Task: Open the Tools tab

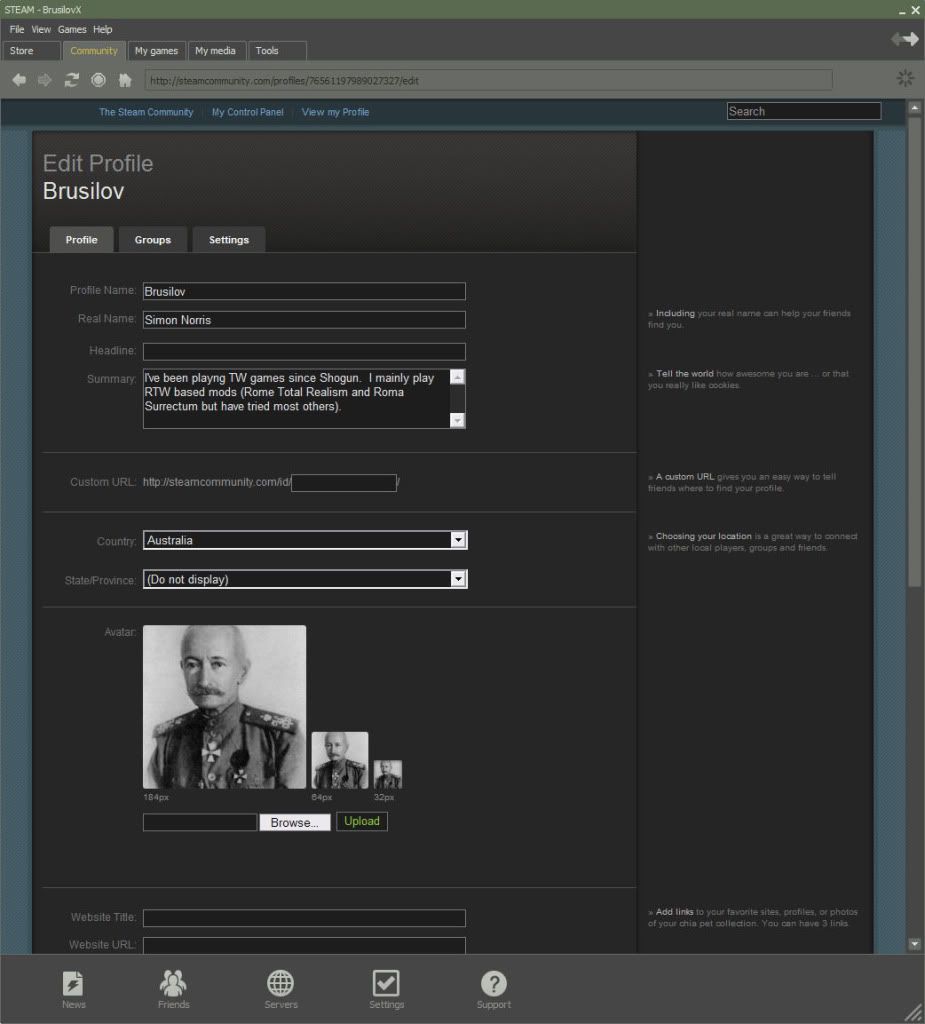Action: pos(277,50)
